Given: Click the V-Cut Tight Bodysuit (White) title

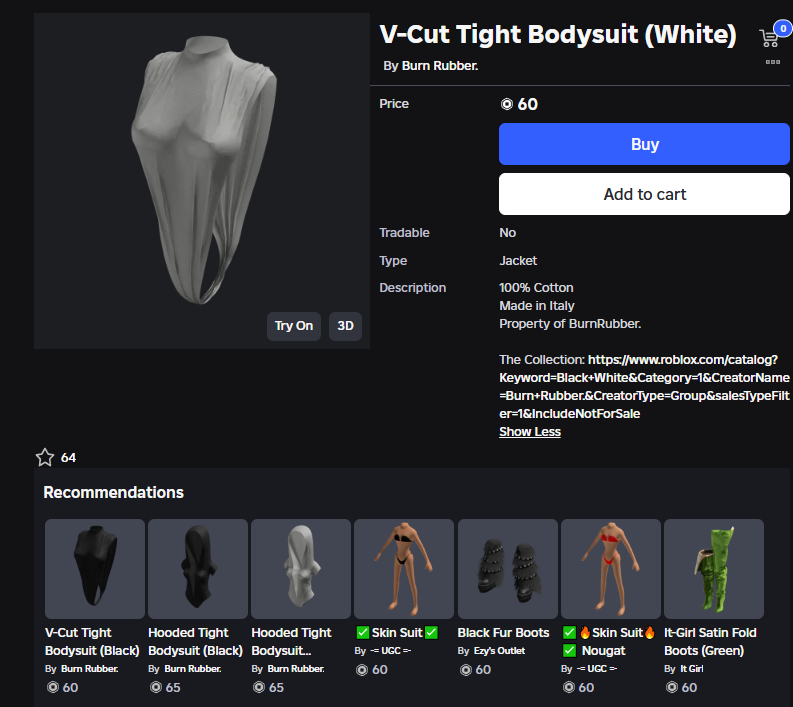Looking at the screenshot, I should tap(558, 34).
